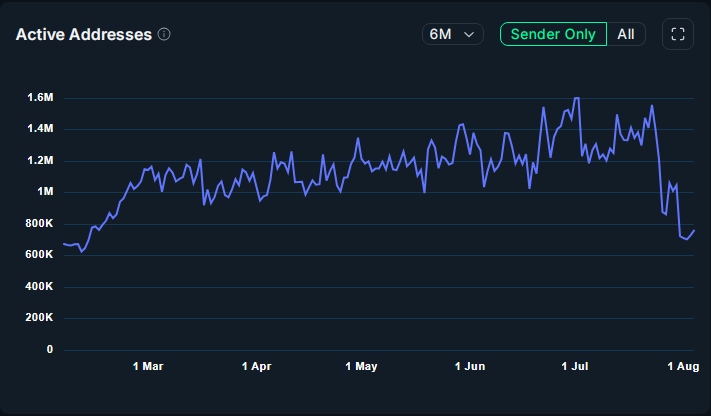Click the 1.6M y-axis label
This screenshot has height=416, width=711.
point(39,98)
